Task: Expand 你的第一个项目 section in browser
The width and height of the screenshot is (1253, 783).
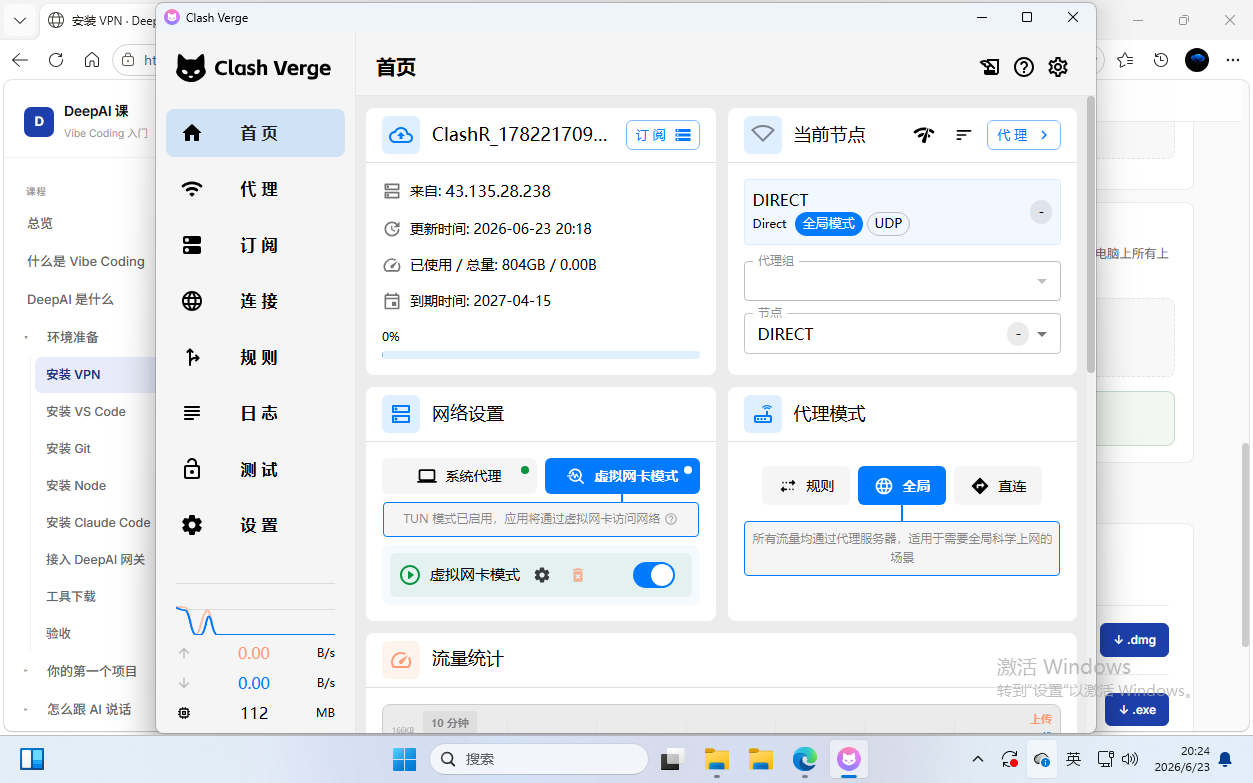Action: click(x=91, y=671)
